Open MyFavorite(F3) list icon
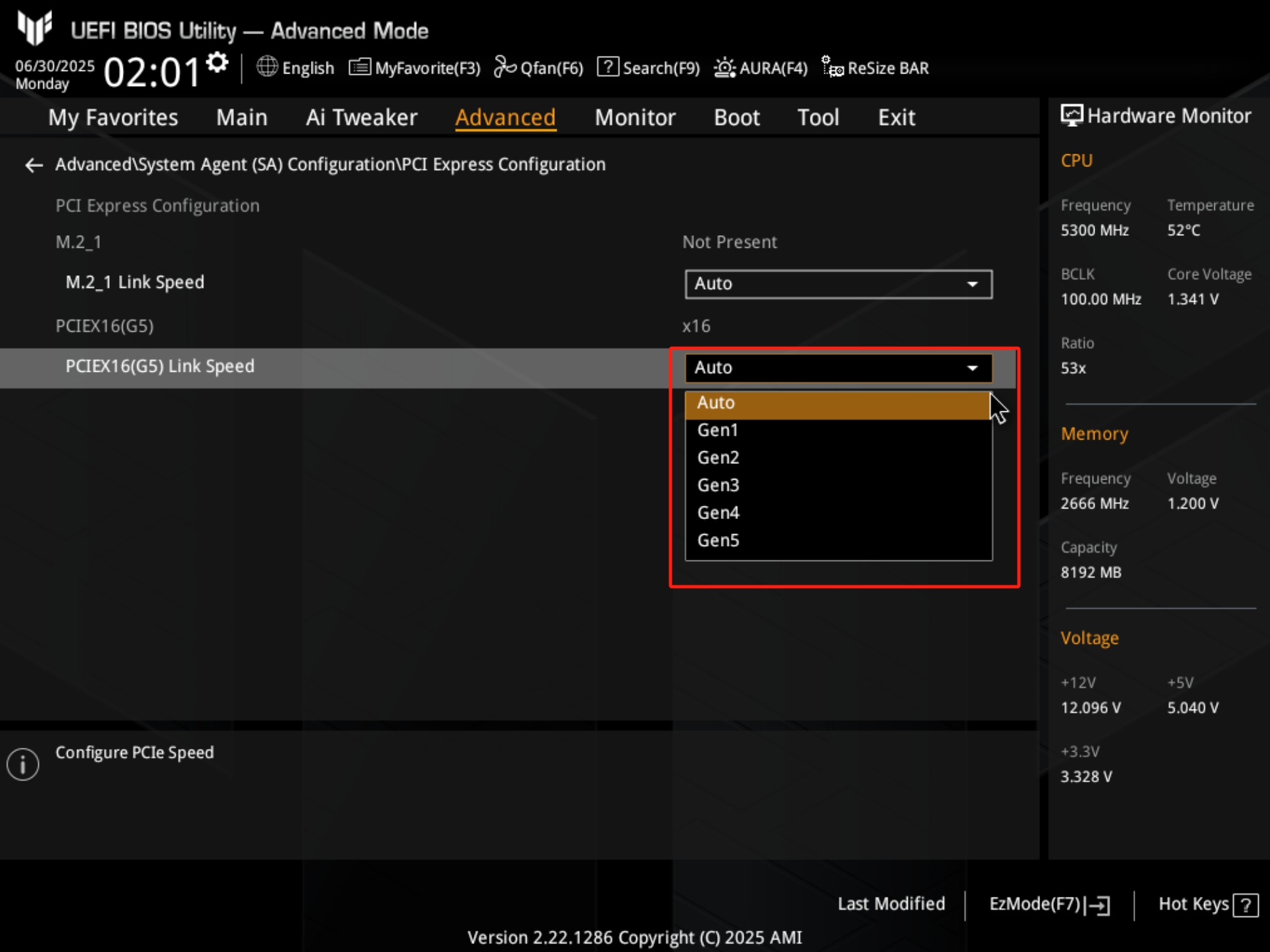The width and height of the screenshot is (1270, 952). [x=360, y=67]
